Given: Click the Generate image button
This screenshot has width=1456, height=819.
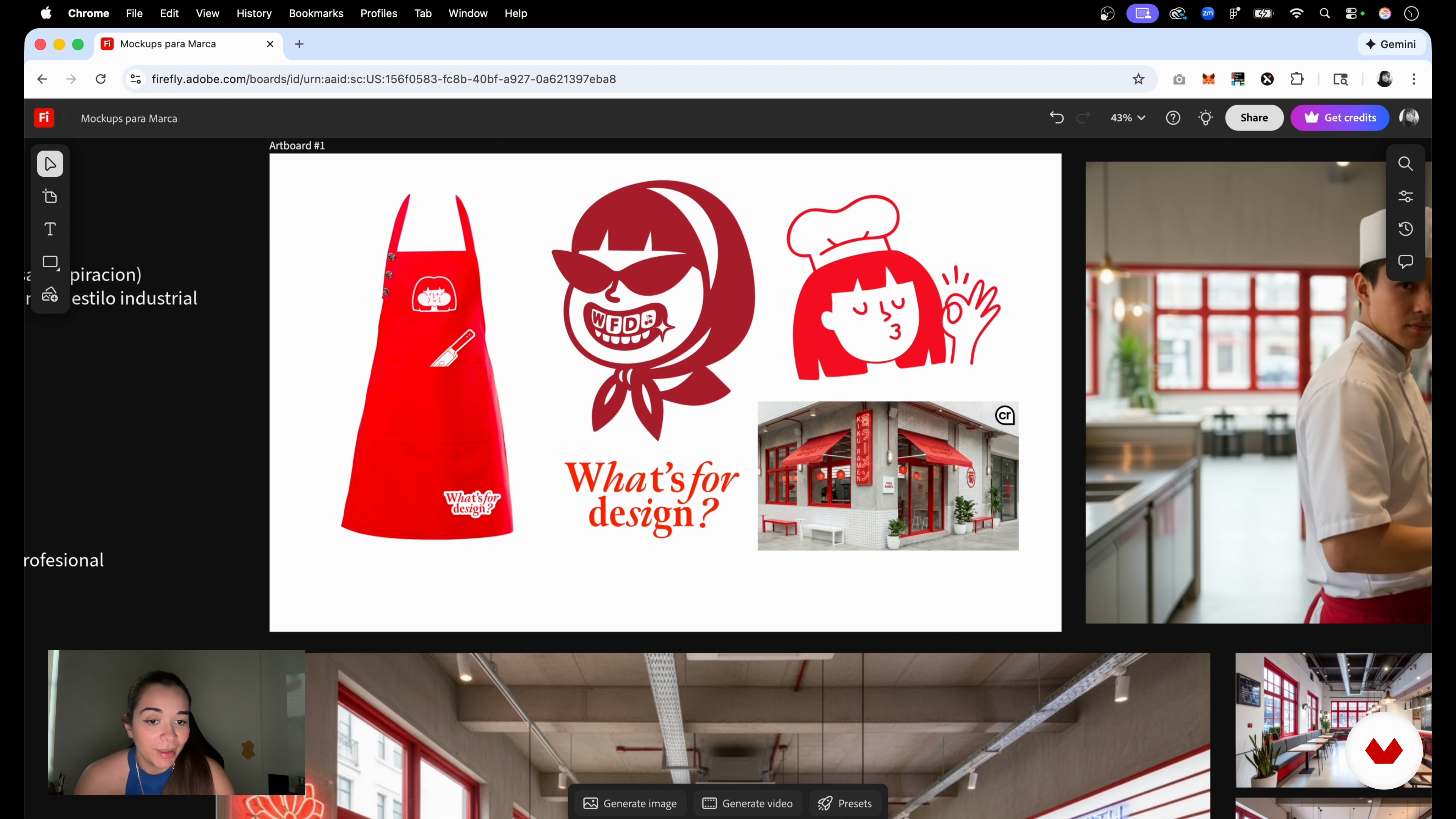Looking at the screenshot, I should [x=630, y=803].
